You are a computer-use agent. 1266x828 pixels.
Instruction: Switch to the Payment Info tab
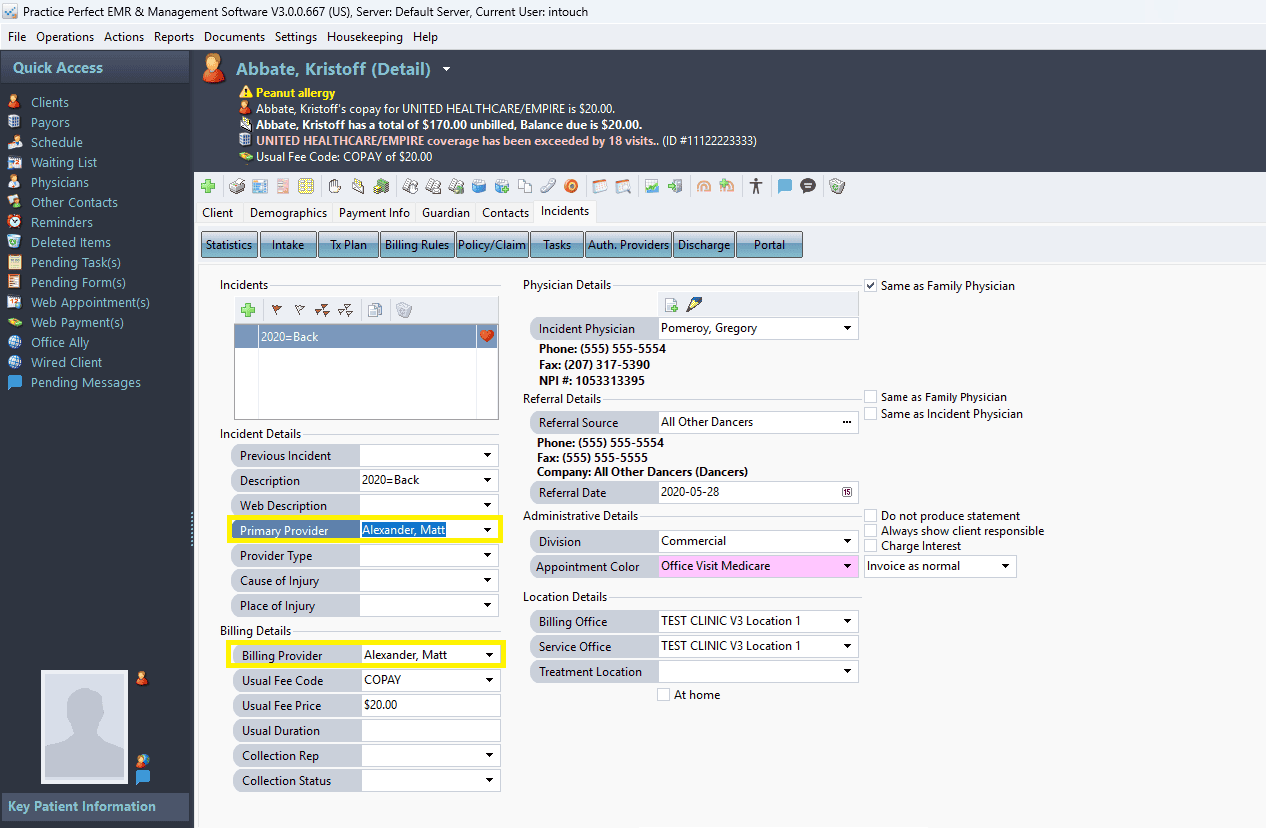tap(374, 213)
